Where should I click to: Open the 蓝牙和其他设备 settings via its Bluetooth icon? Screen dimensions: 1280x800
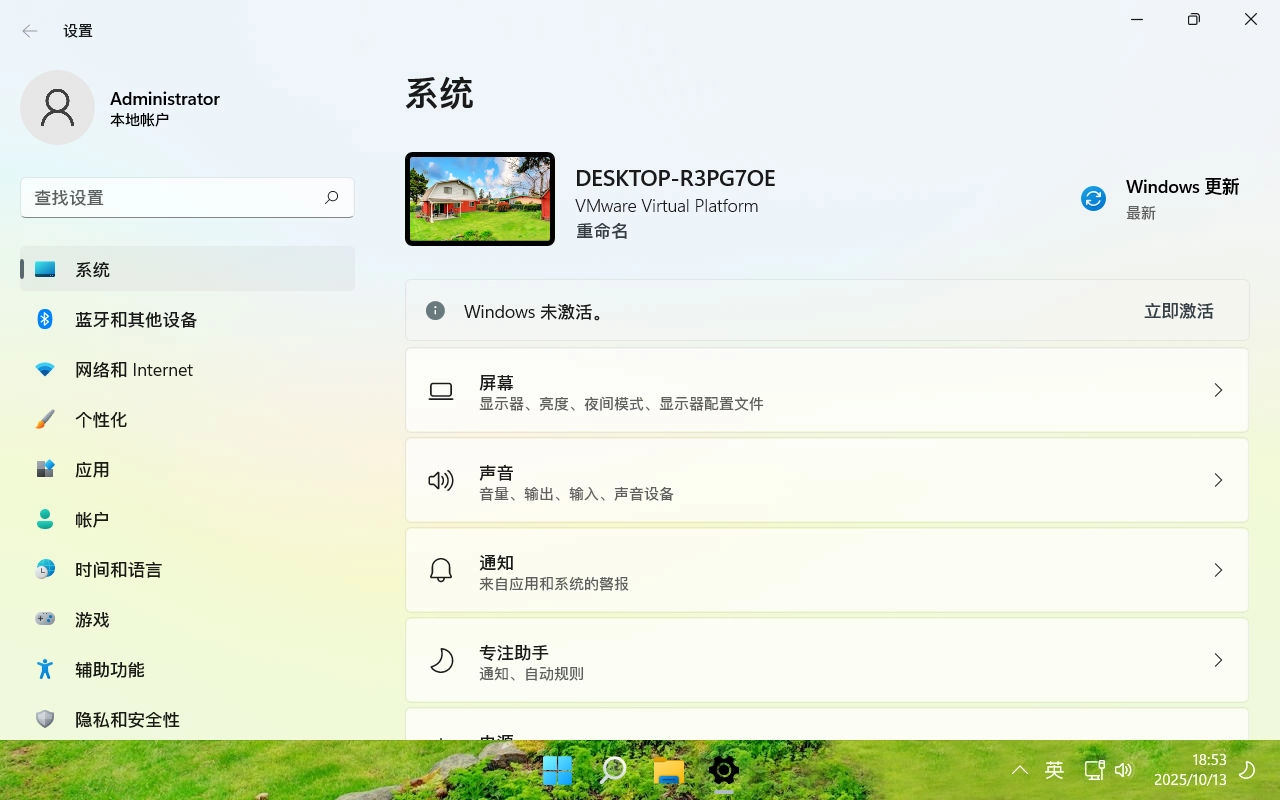point(44,319)
